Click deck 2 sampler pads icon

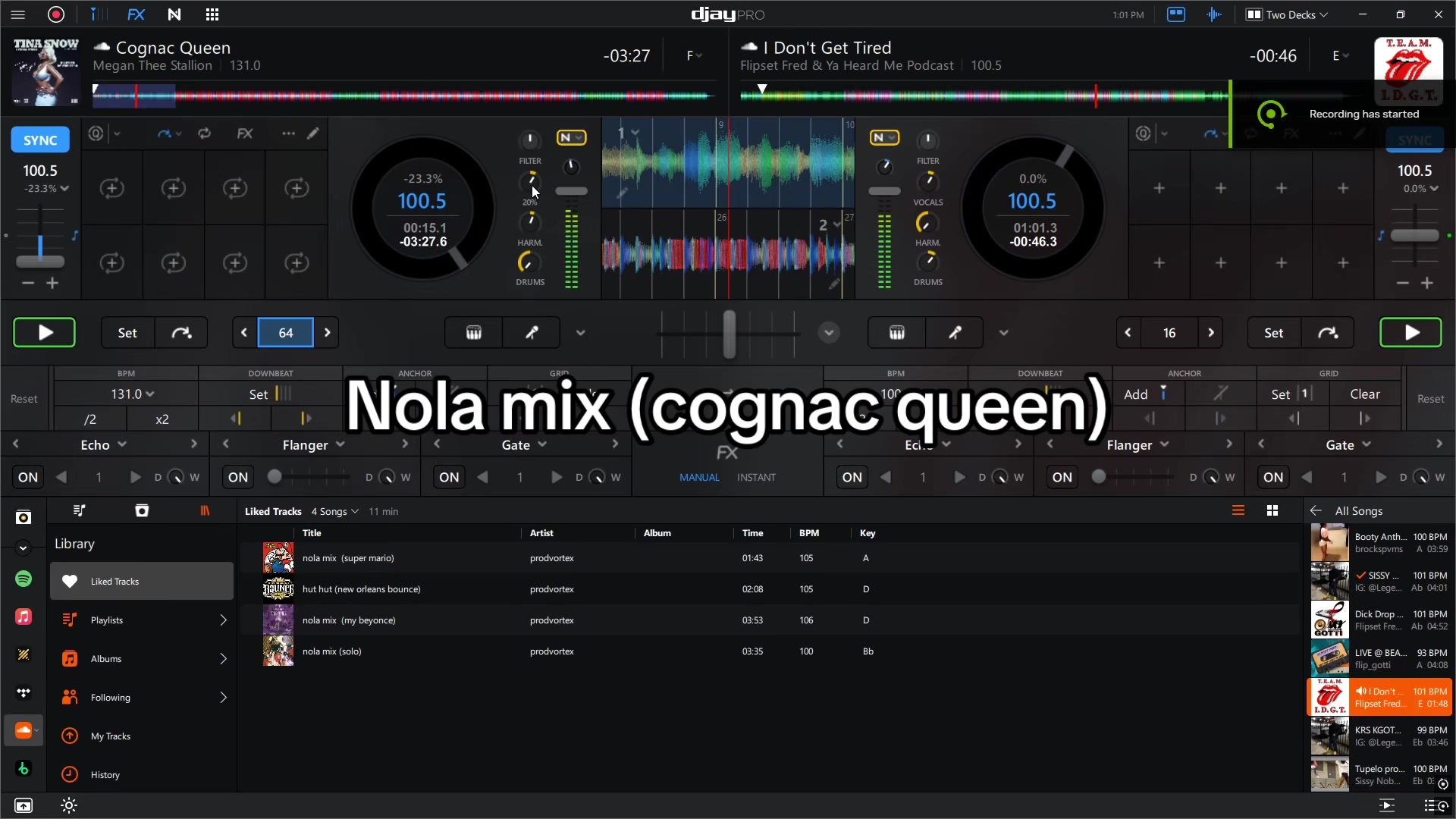tap(897, 333)
